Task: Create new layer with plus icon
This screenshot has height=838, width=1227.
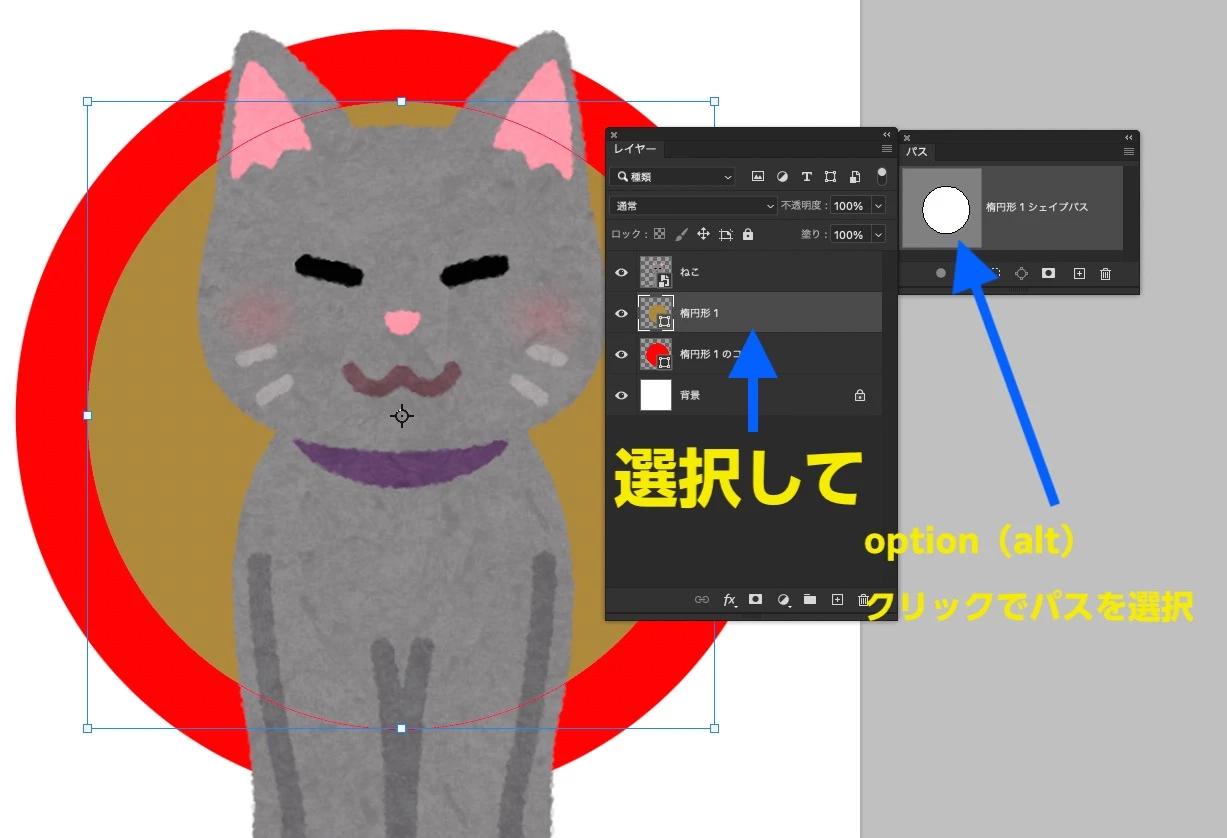Action: coord(837,600)
